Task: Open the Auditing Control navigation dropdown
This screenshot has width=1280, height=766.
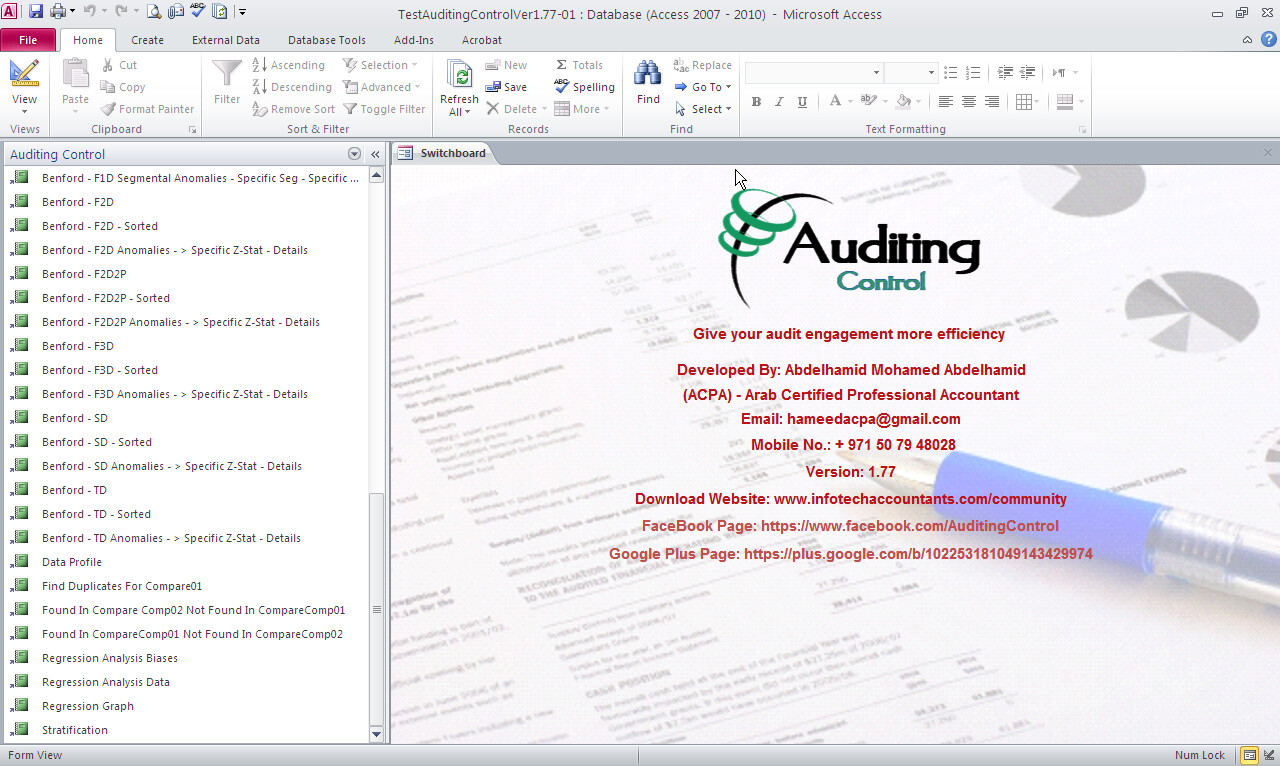Action: pyautogui.click(x=354, y=154)
